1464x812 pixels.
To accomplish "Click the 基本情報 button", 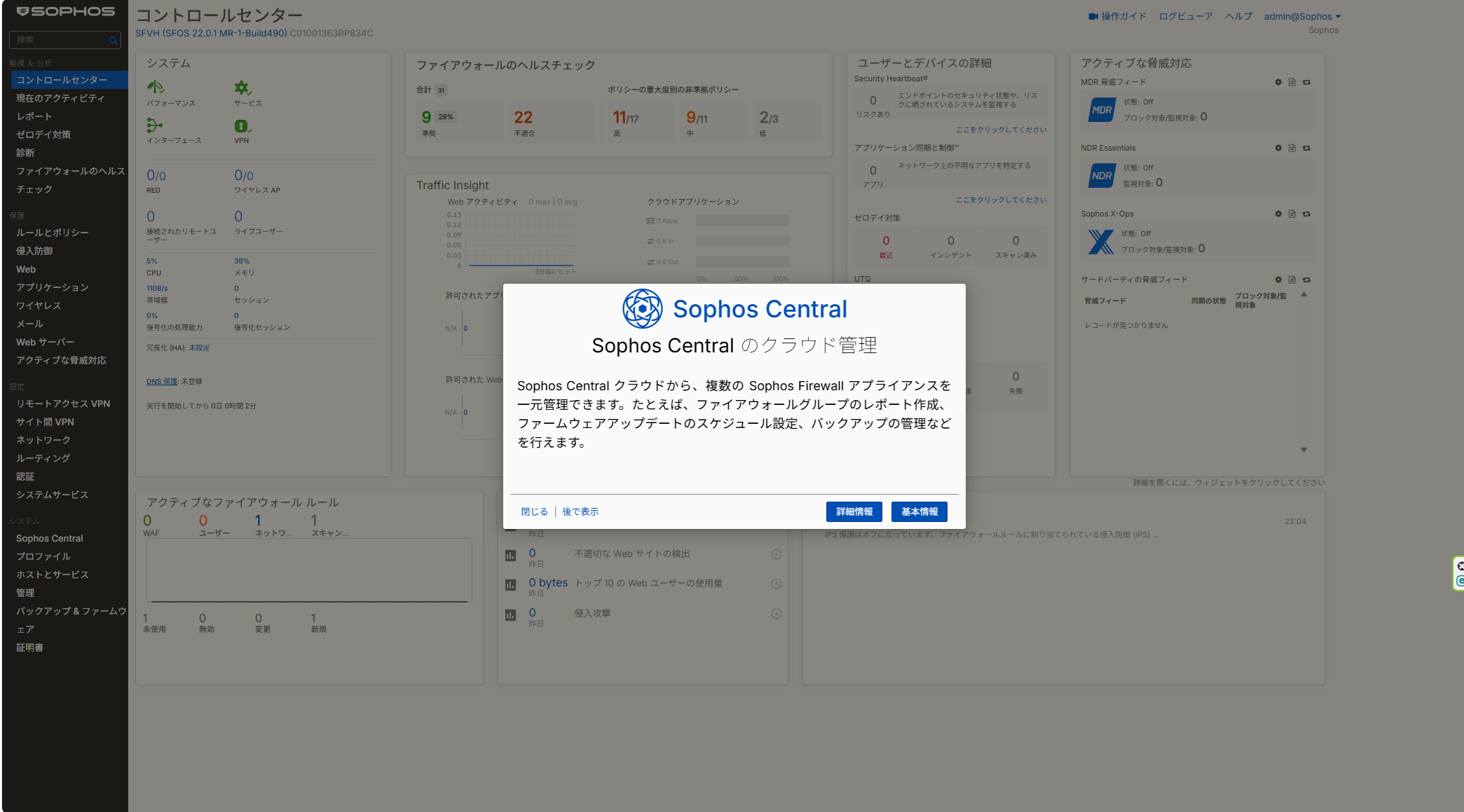I will tap(919, 512).
